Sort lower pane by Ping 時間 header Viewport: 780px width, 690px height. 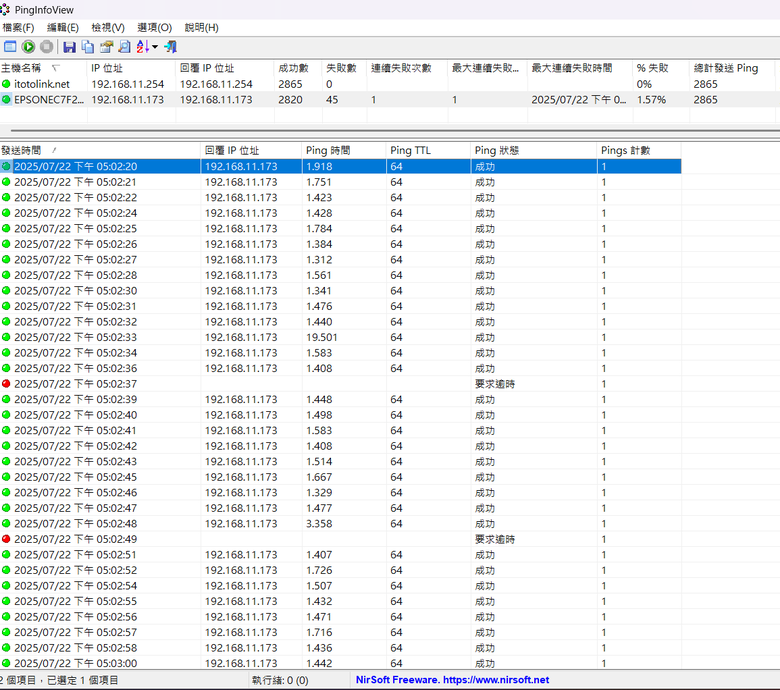(x=343, y=150)
